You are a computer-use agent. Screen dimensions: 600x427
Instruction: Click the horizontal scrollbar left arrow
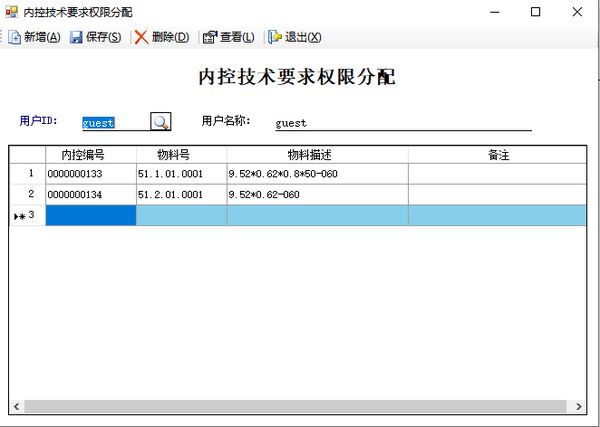(x=16, y=407)
